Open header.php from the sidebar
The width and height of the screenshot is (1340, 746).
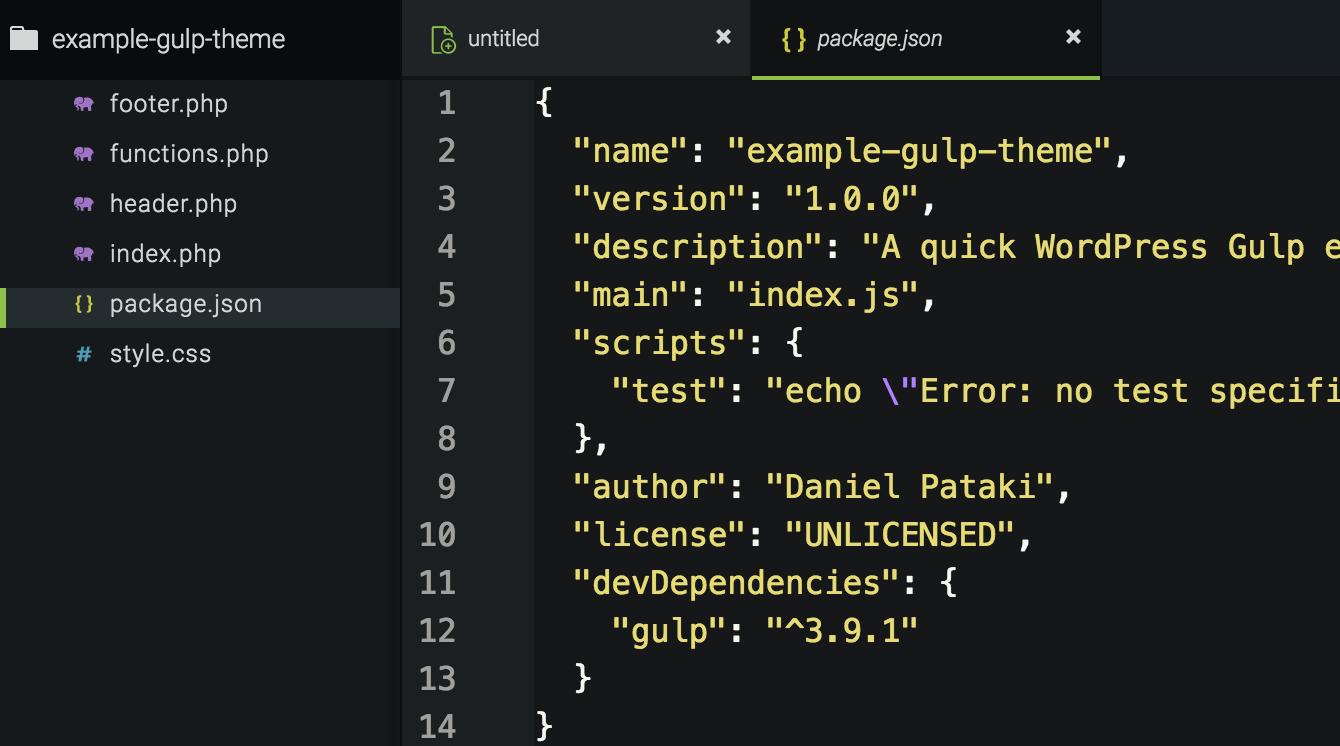[173, 203]
